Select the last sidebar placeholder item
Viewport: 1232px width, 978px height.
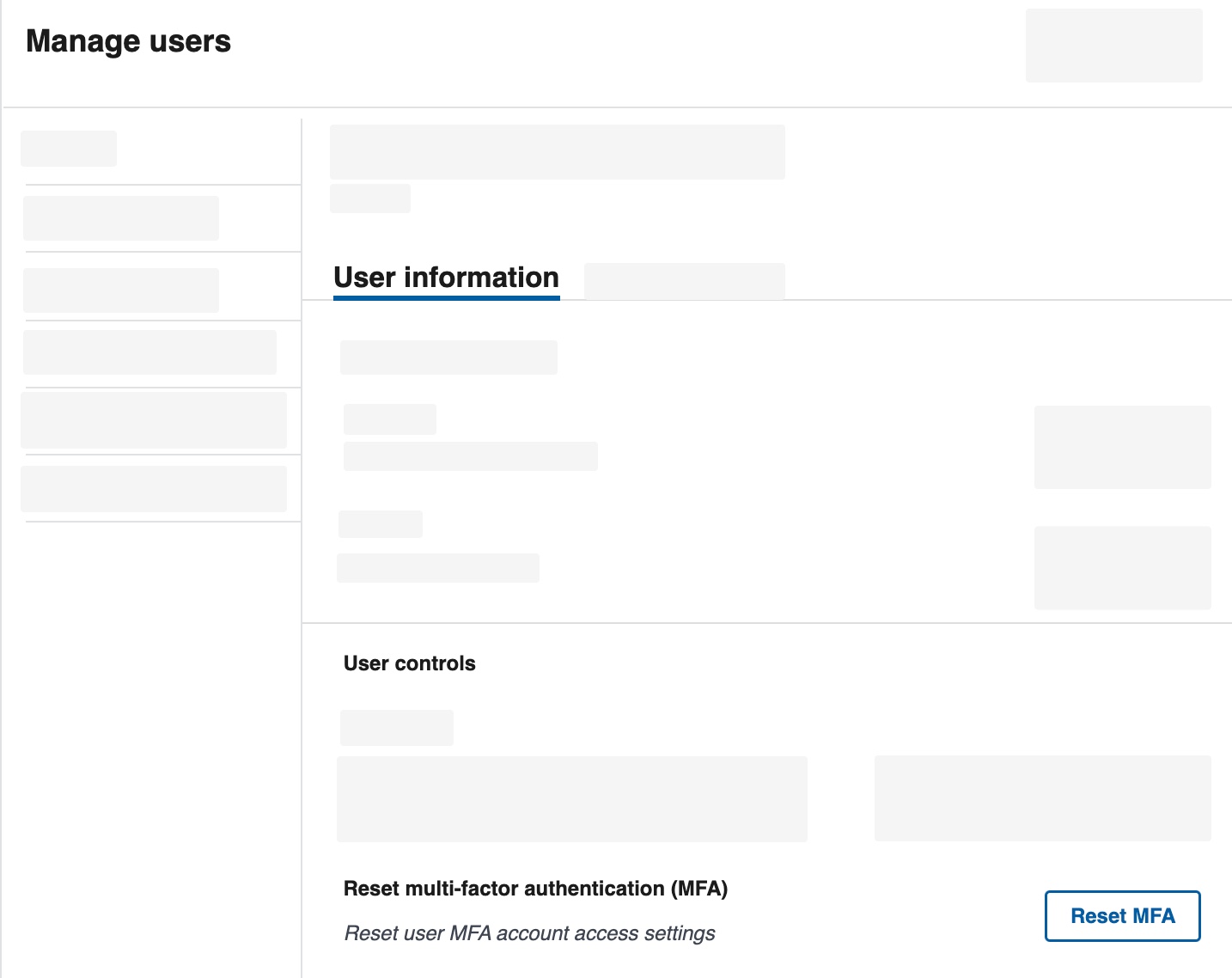click(x=154, y=489)
